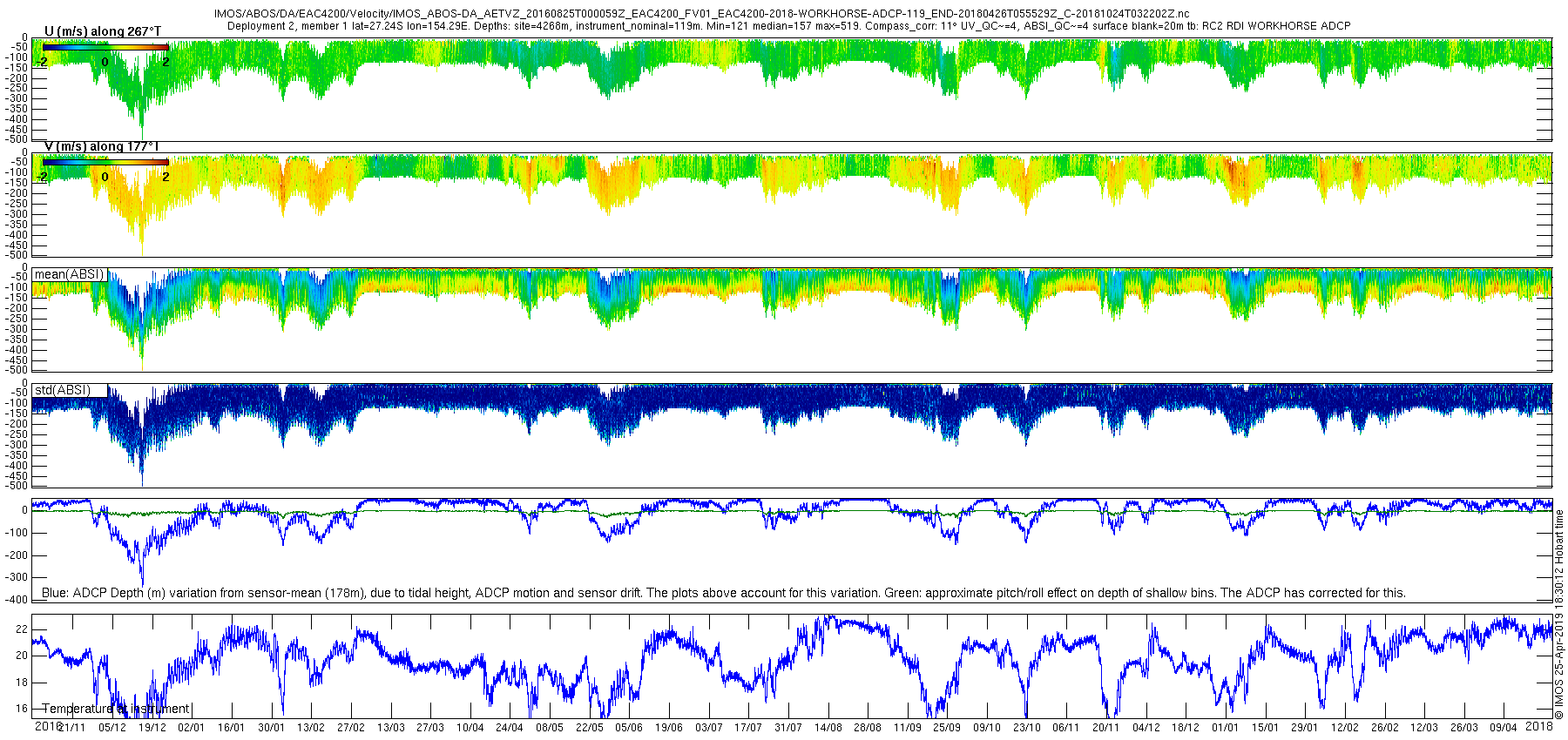
Task: Click the '19/06' date tick label
Action: 669,728
